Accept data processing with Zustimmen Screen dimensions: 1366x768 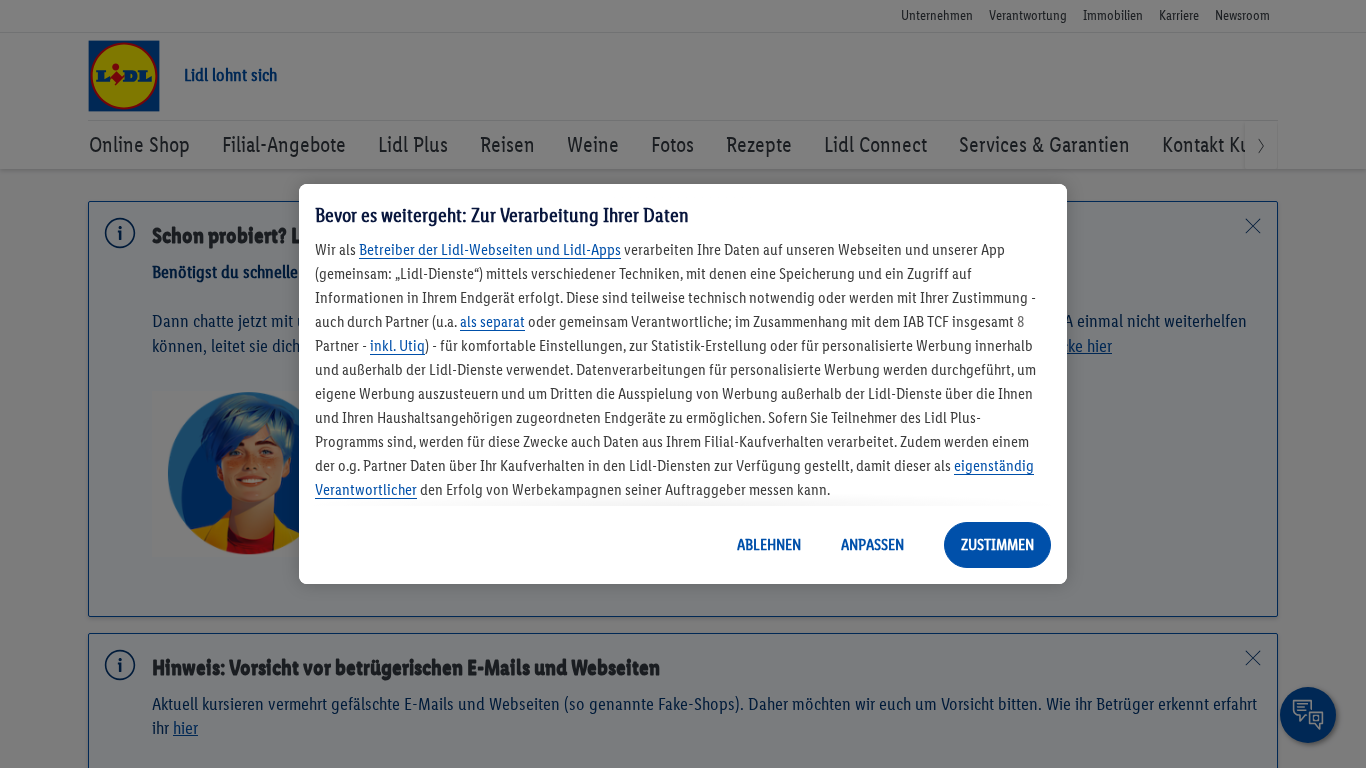pos(997,545)
